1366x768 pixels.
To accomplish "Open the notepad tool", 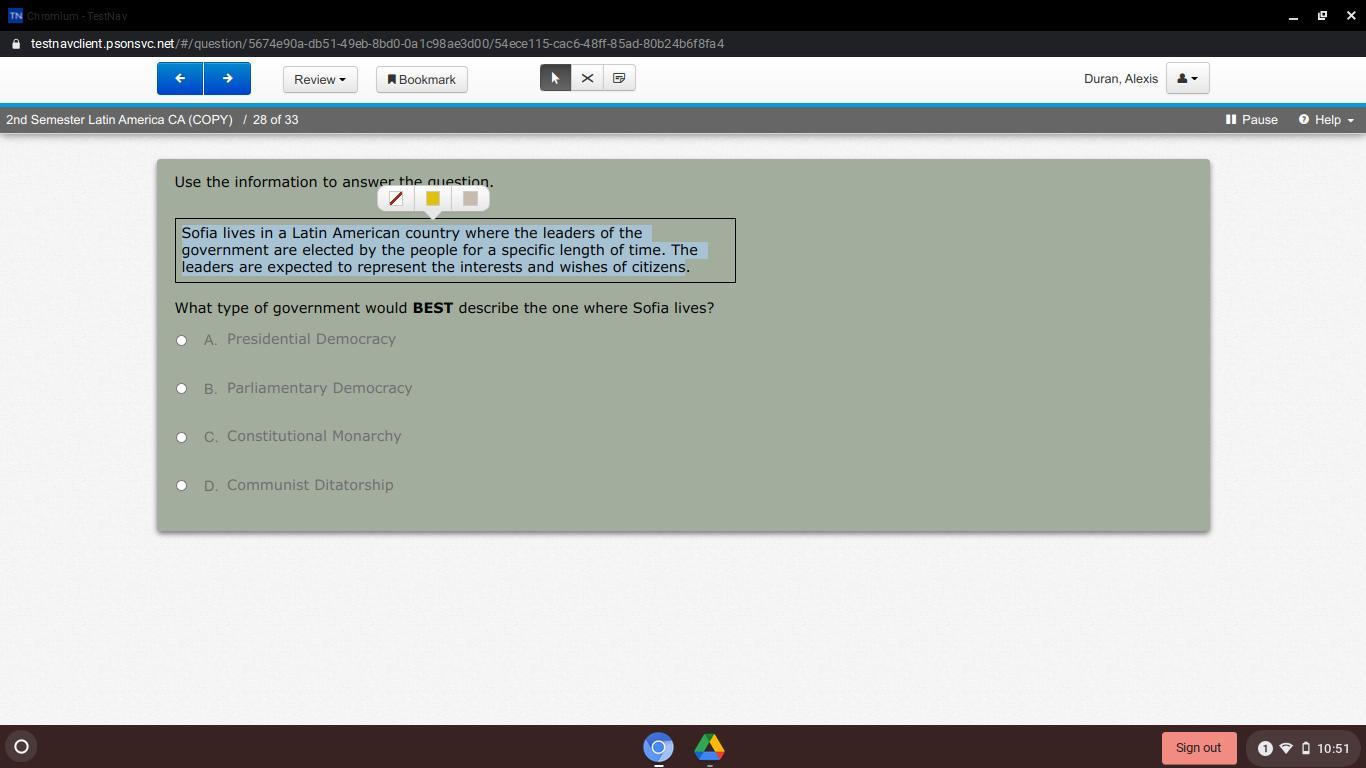I will (x=619, y=78).
